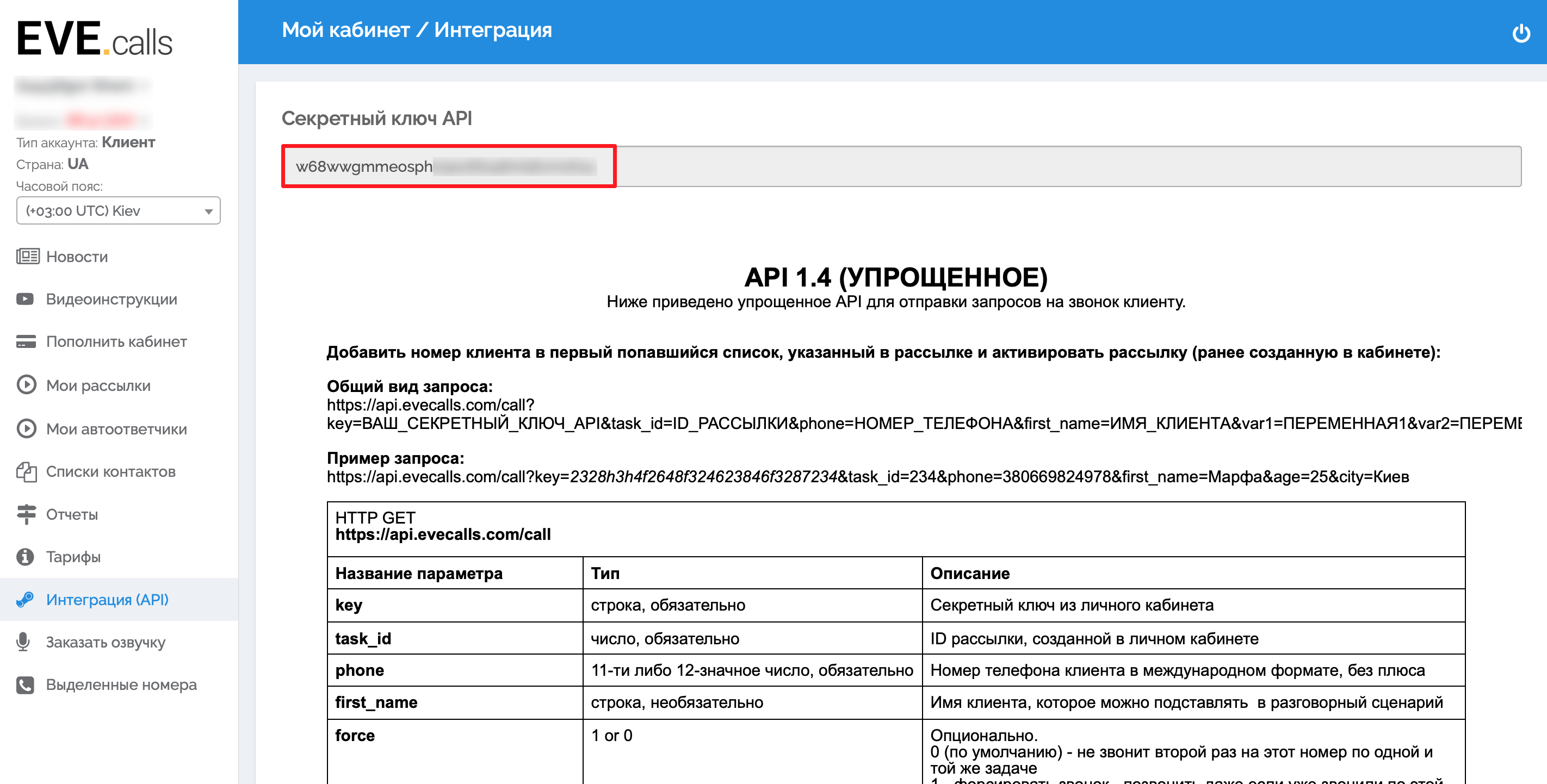Click the Новости newspaper icon
The height and width of the screenshot is (784, 1547).
click(x=27, y=256)
